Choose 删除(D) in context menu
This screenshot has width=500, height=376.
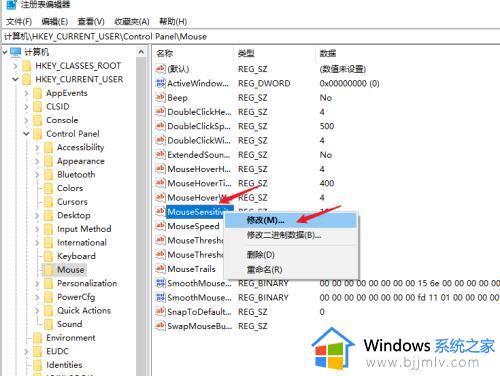point(291,255)
